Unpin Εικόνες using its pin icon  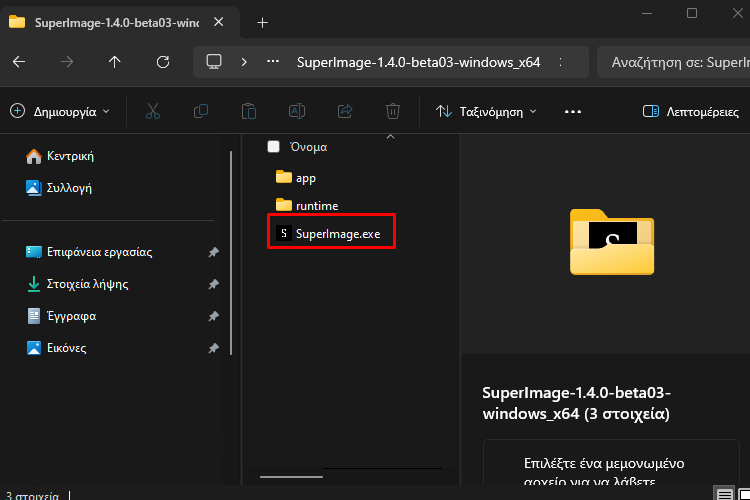coord(213,348)
